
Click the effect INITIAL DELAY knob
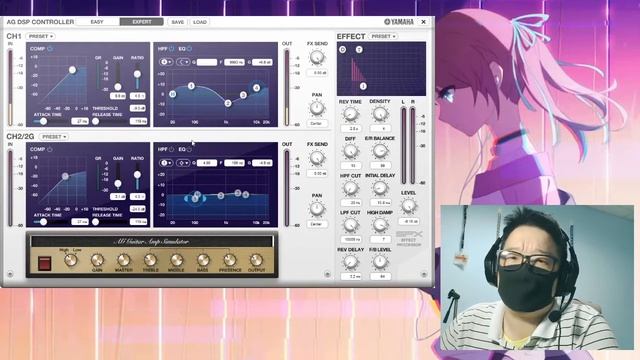tap(380, 189)
